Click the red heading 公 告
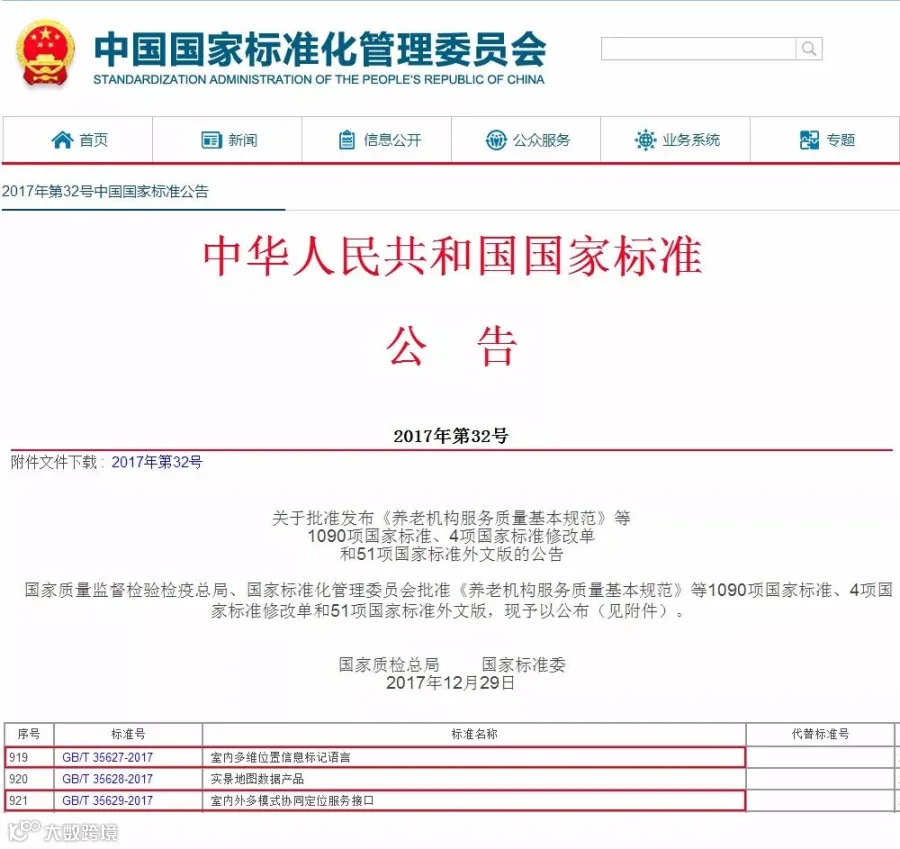Image resolution: width=900 pixels, height=849 pixels. 452,346
